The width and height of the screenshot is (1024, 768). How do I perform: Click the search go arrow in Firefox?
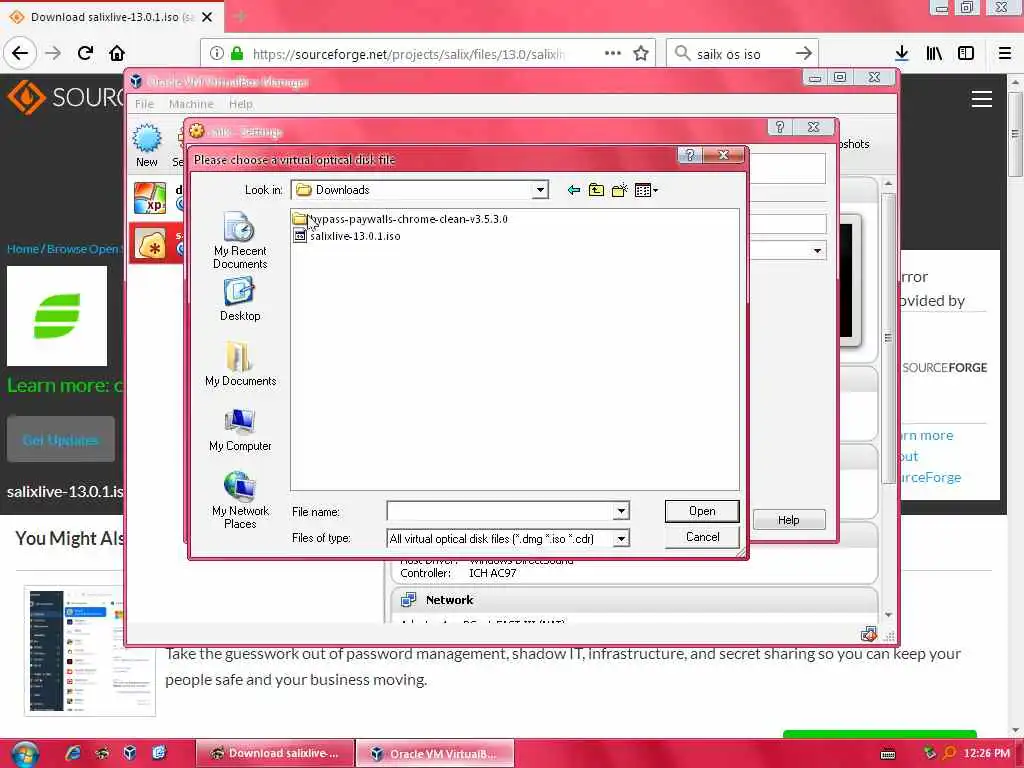coord(804,53)
